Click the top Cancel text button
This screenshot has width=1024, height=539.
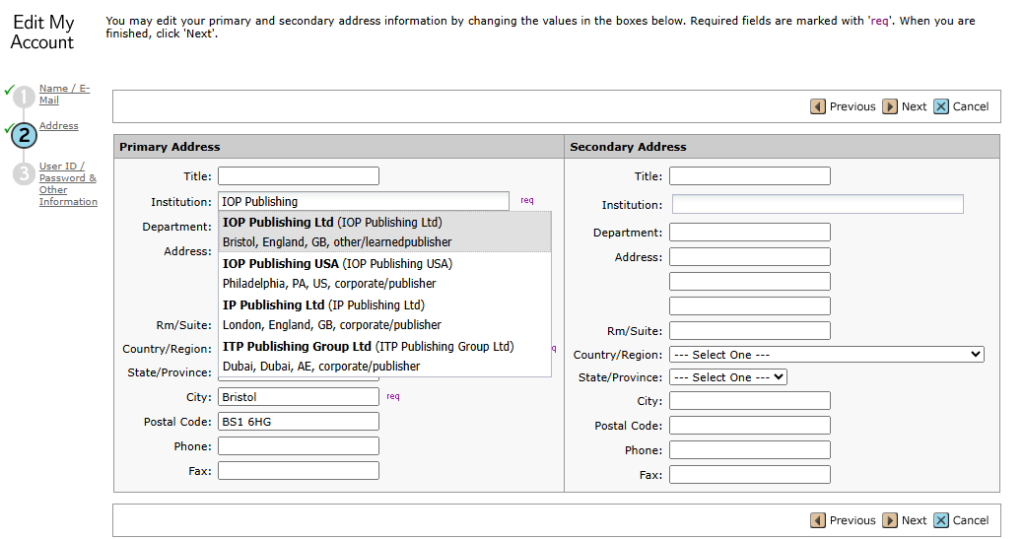pos(970,106)
